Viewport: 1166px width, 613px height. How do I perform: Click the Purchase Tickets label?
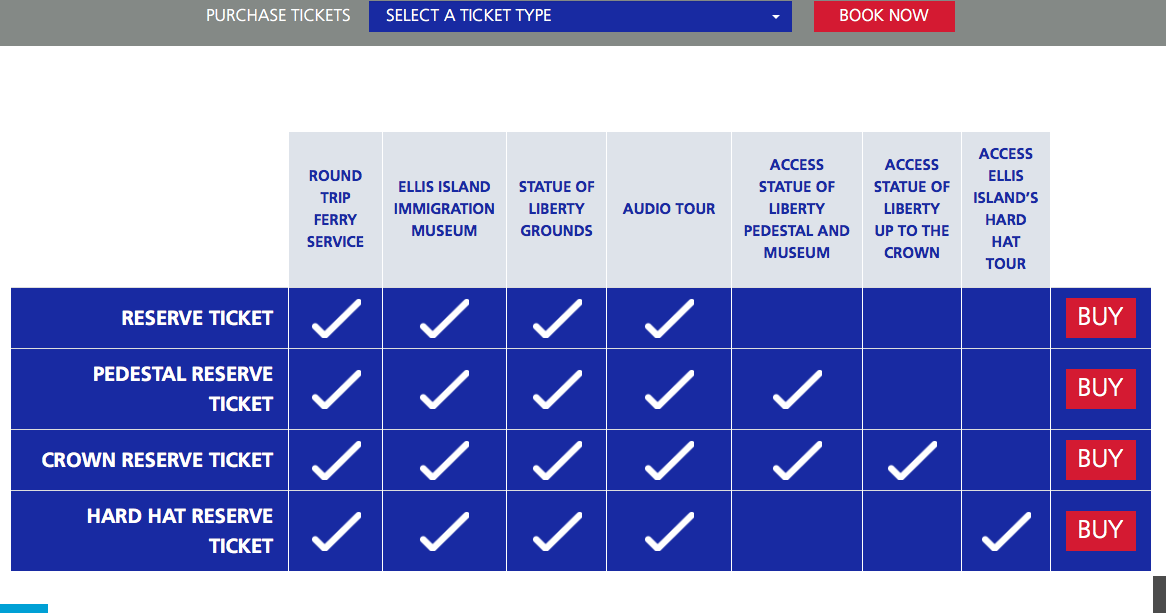pos(278,16)
